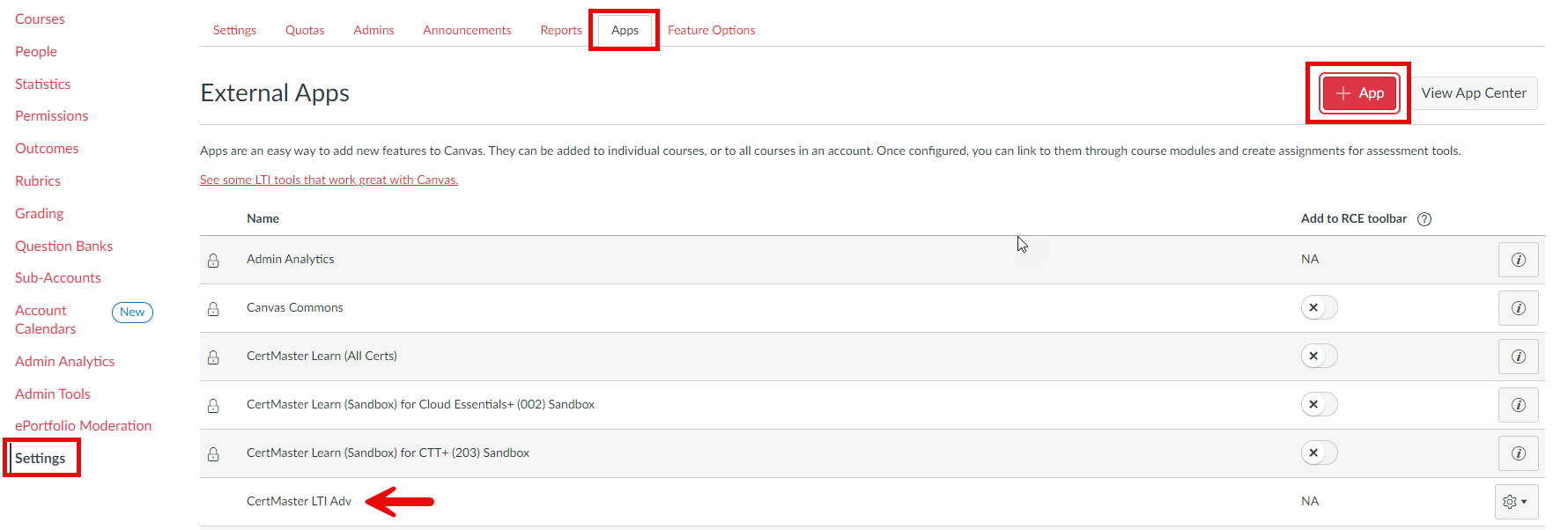This screenshot has width=1568, height=530.
Task: Open info details for Canvas Commons app
Action: point(1519,308)
